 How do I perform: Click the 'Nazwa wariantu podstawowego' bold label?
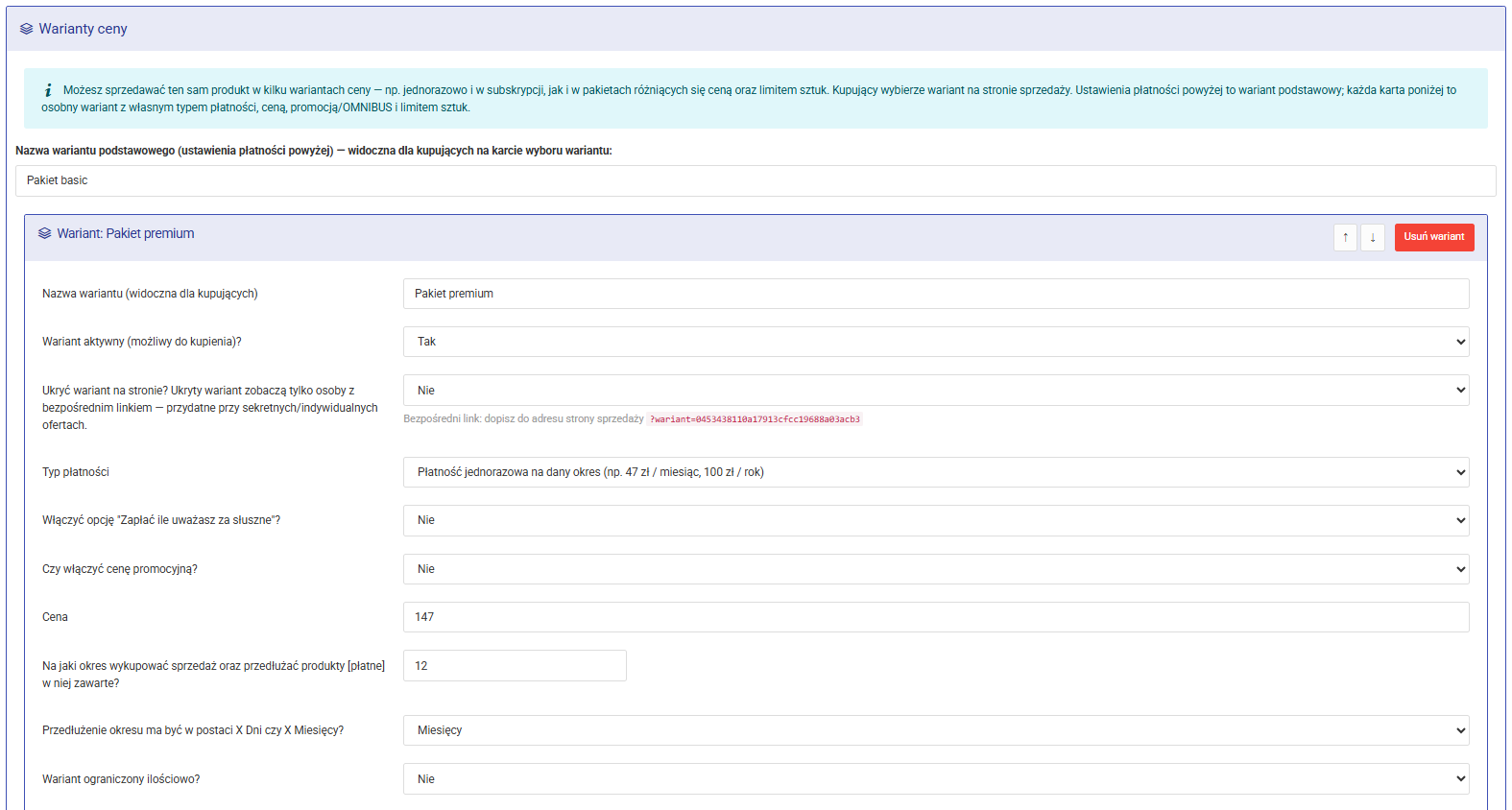(x=314, y=151)
